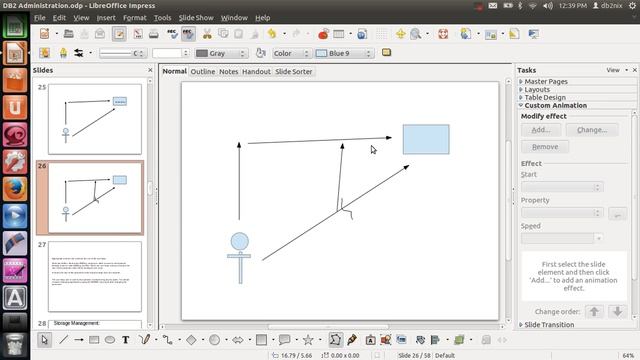Screen dimensions: 640x360
Task: Activate the Text tool
Action: click(126, 340)
